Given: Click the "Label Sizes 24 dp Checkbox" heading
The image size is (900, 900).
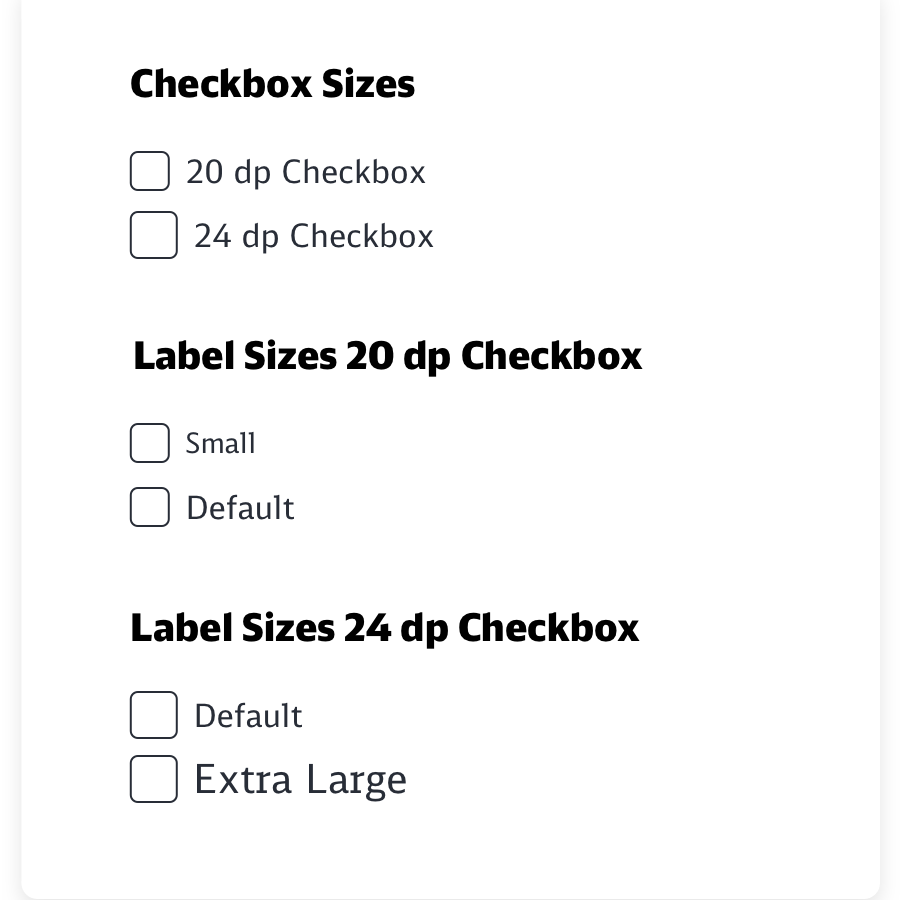Looking at the screenshot, I should pyautogui.click(x=384, y=628).
